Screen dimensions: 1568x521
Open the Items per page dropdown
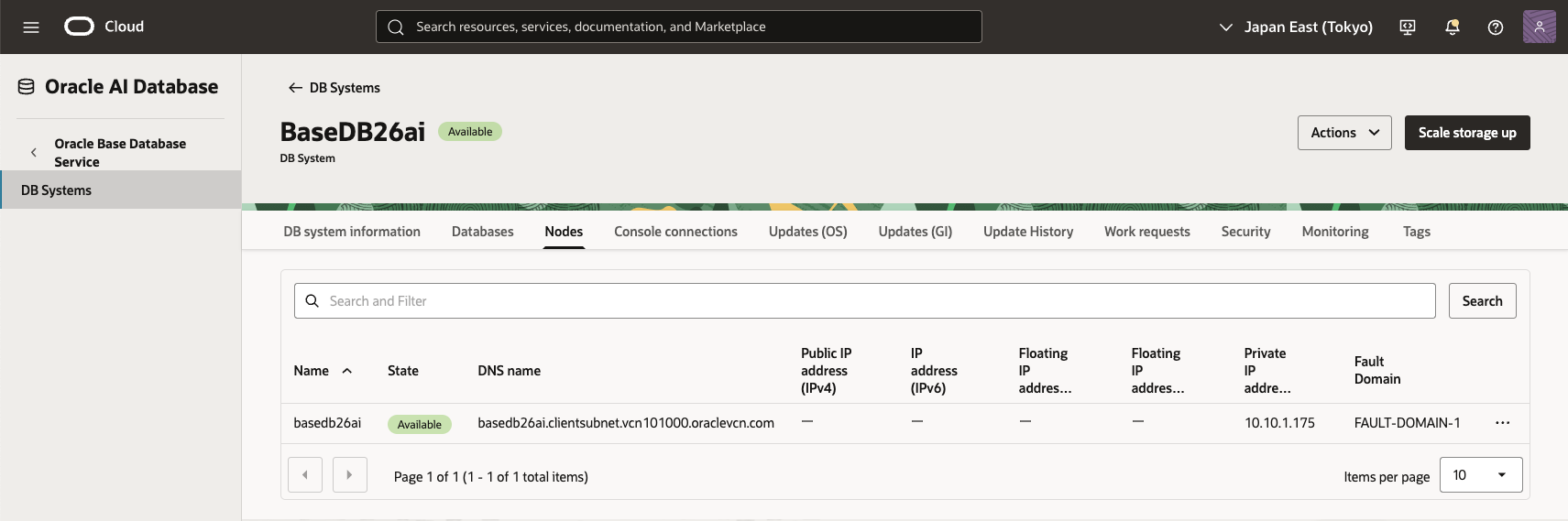tap(1481, 475)
